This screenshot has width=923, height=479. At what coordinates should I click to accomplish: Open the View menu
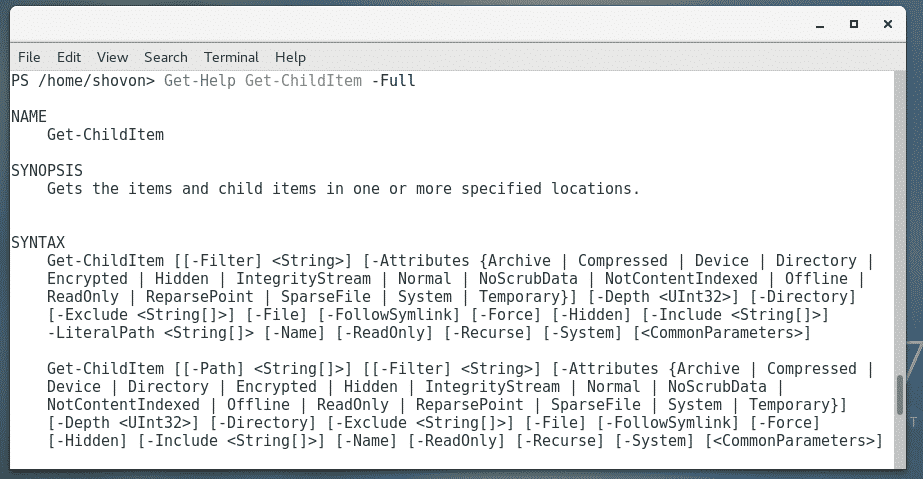(x=112, y=57)
